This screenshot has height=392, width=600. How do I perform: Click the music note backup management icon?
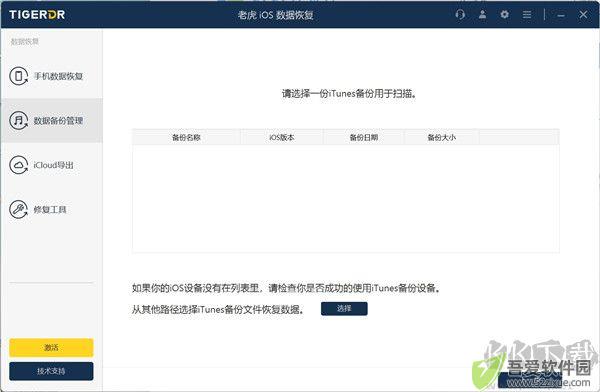18,121
